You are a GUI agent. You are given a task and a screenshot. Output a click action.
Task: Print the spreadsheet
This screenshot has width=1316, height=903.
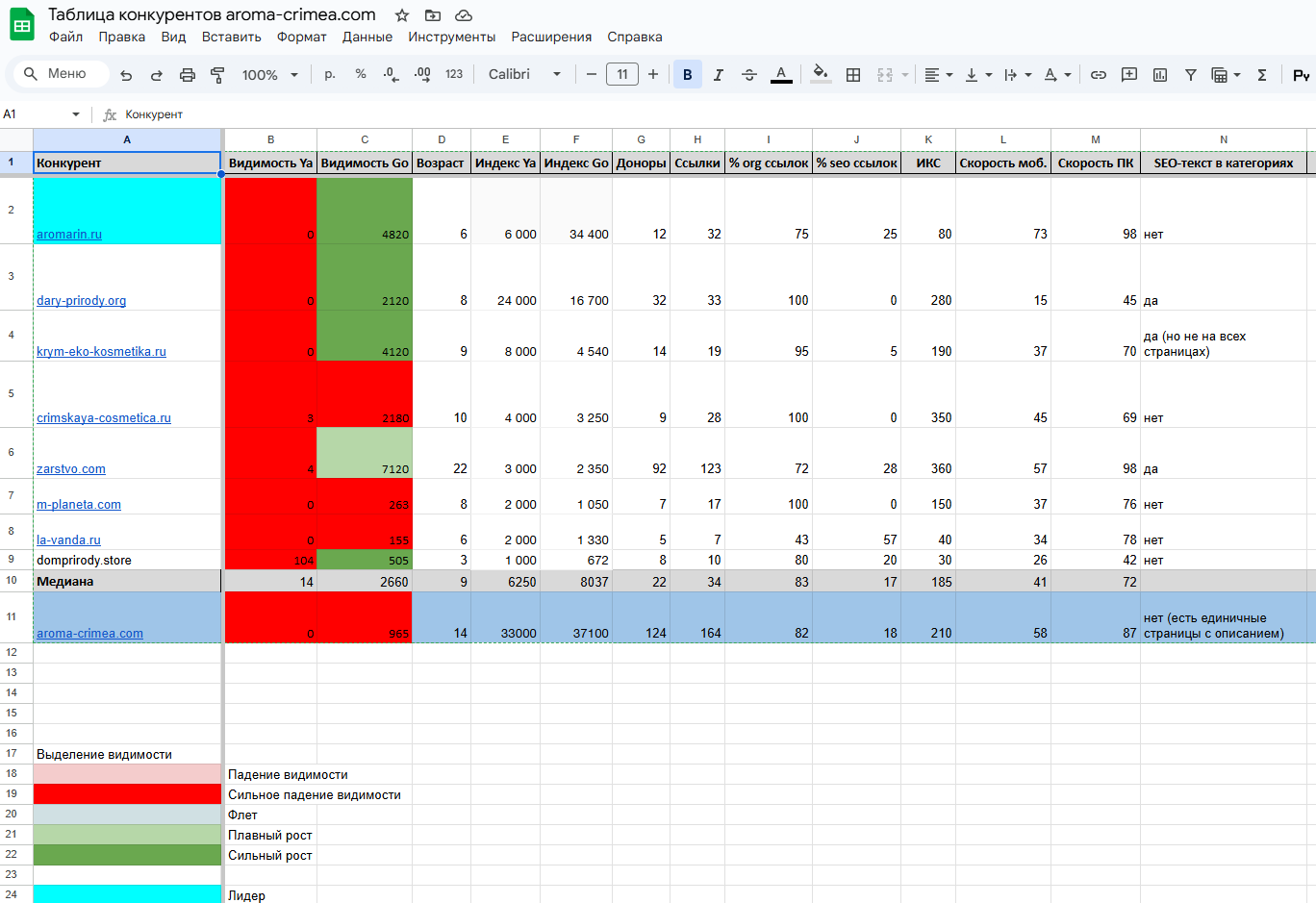188,75
